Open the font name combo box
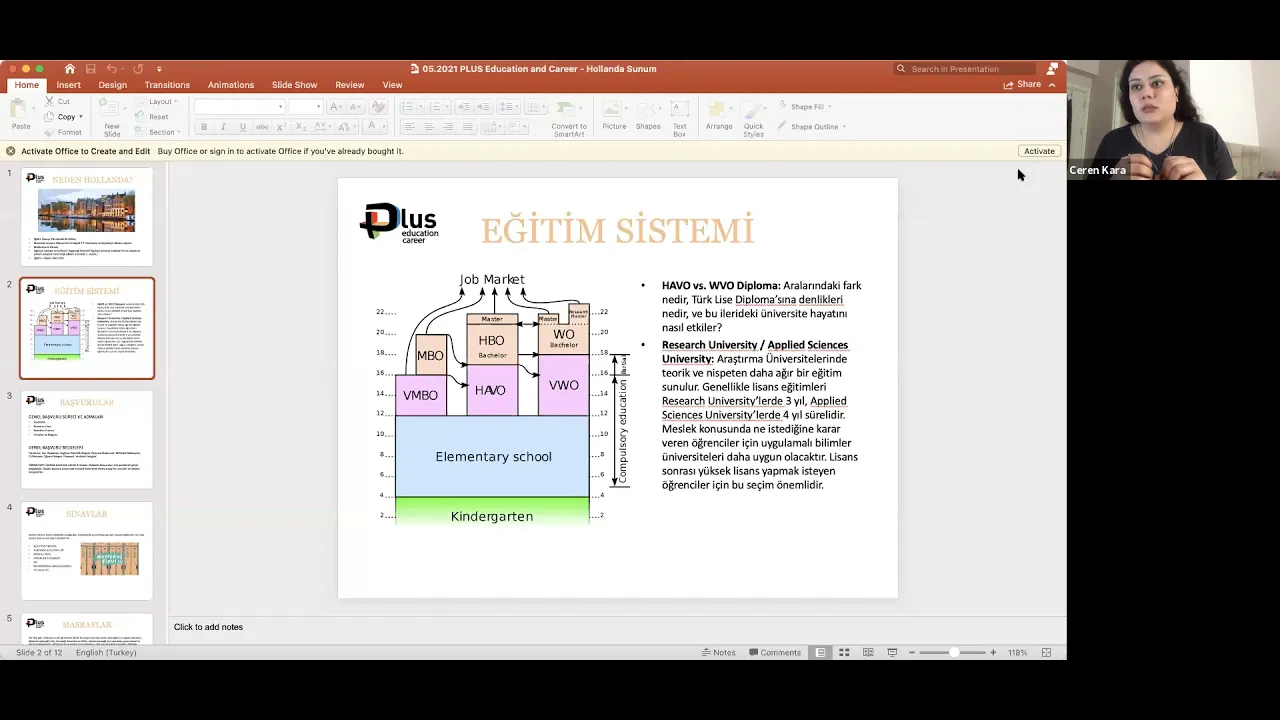The height and width of the screenshot is (720, 1280). (239, 107)
